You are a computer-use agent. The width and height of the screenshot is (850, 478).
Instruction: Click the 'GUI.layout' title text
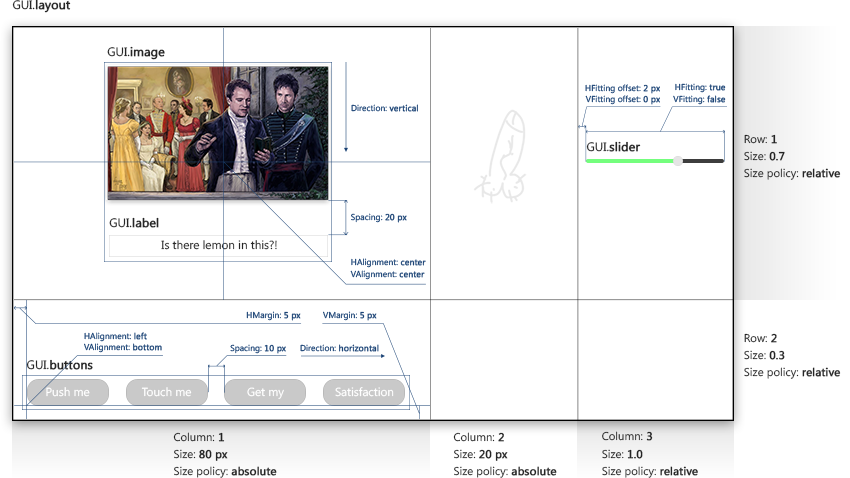(41, 6)
